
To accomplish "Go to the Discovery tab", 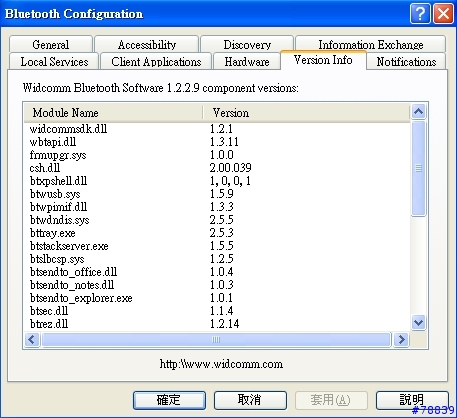I will tap(247, 44).
